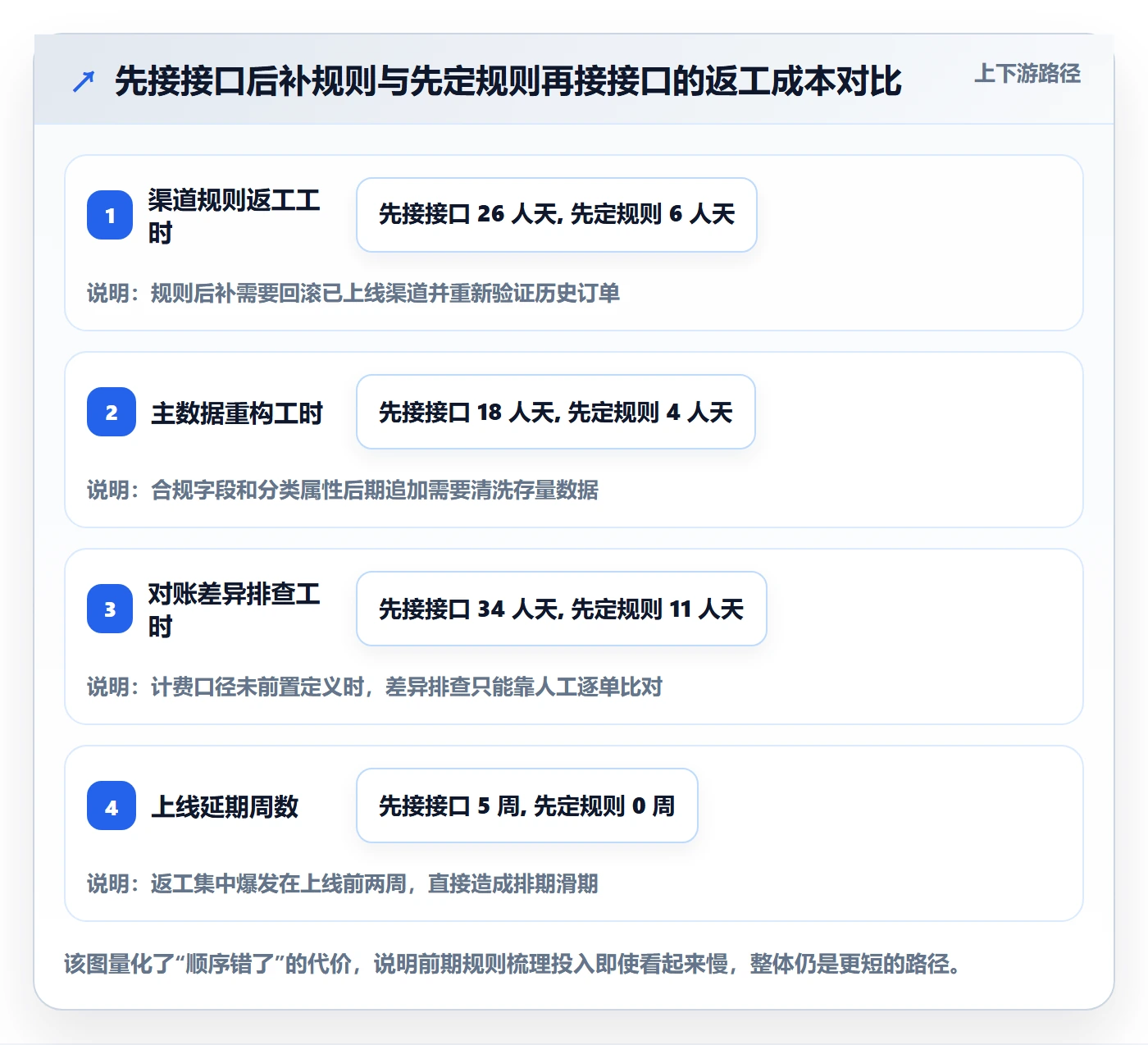This screenshot has width=1148, height=1045.
Task: Click the number 4 badge for 上线延期周数
Action: [x=112, y=805]
